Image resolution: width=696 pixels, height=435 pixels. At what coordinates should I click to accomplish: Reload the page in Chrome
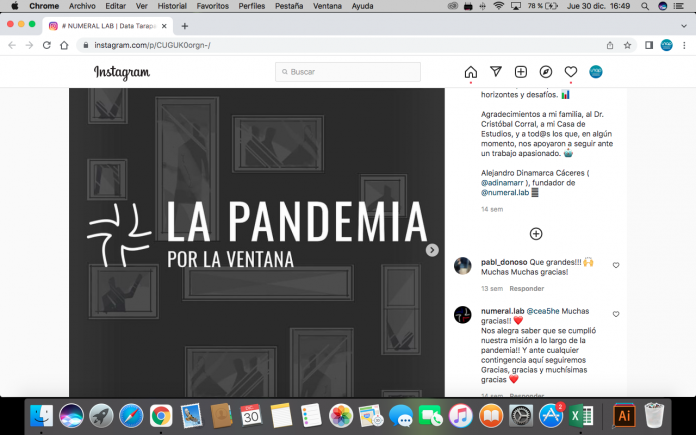(x=47, y=45)
